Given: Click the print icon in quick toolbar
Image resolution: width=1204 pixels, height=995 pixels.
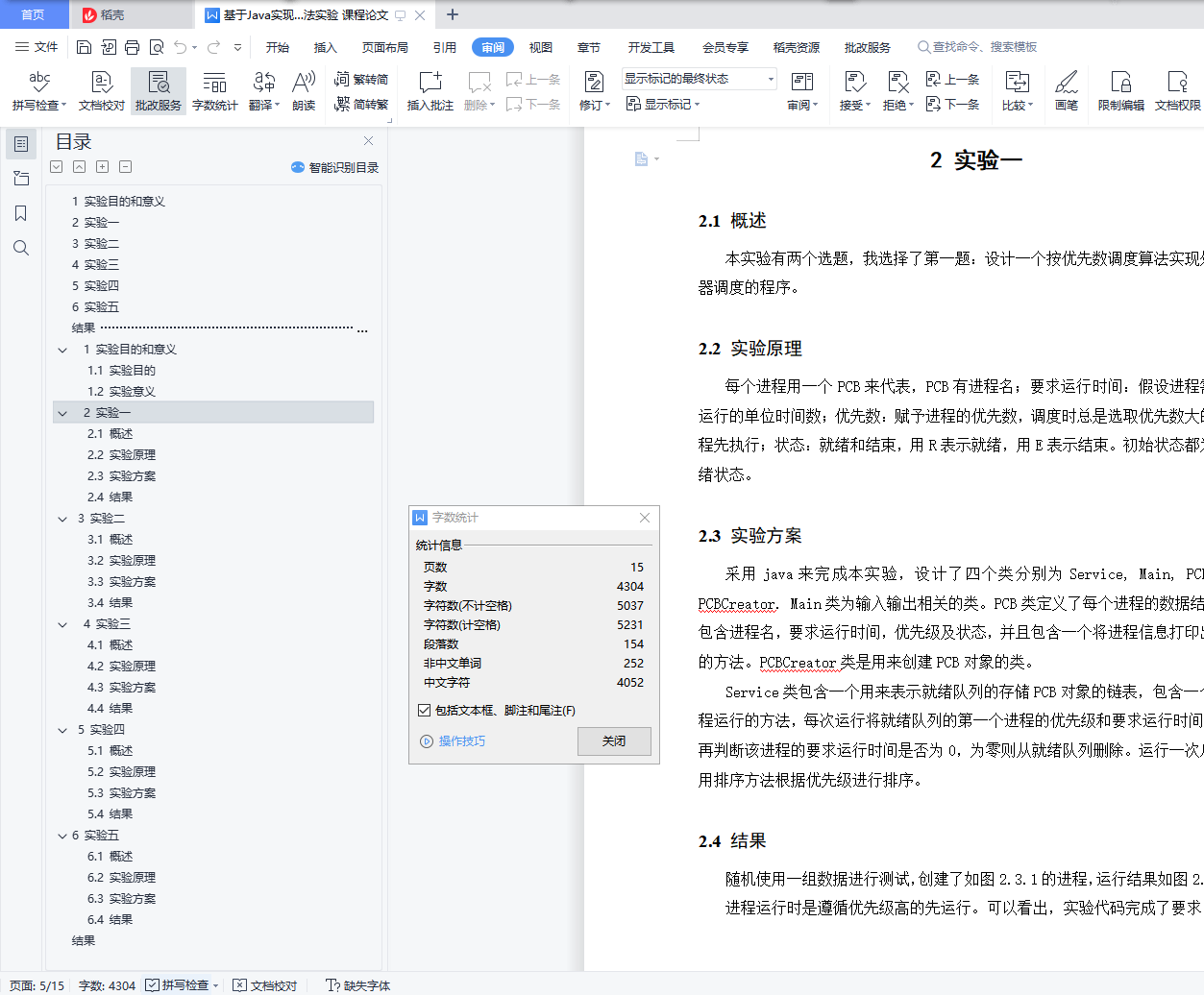Looking at the screenshot, I should click(x=133, y=47).
